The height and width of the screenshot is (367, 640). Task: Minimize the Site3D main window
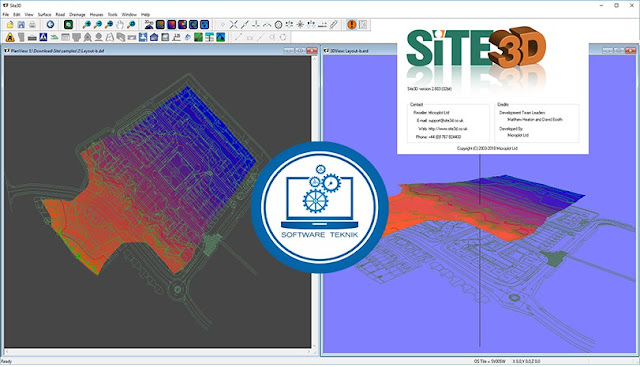(x=602, y=5)
